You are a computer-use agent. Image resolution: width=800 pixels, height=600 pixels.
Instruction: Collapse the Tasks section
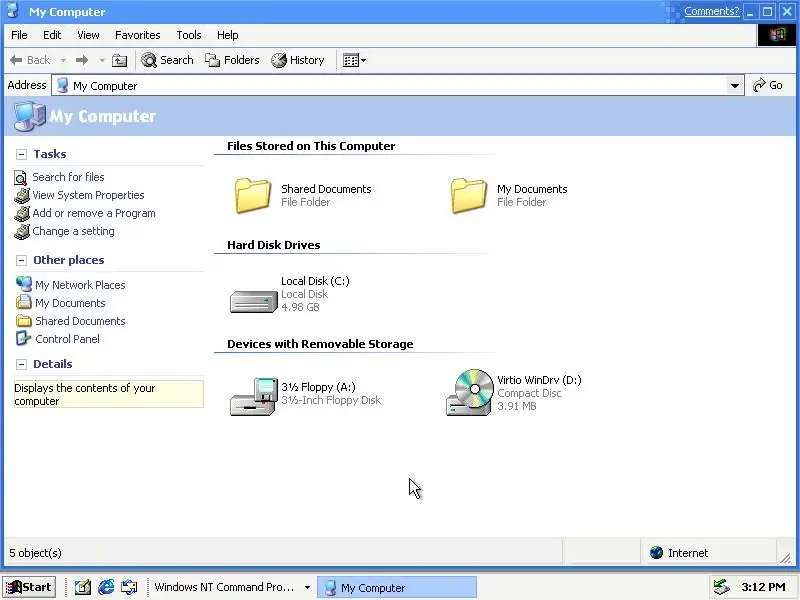[21, 154]
